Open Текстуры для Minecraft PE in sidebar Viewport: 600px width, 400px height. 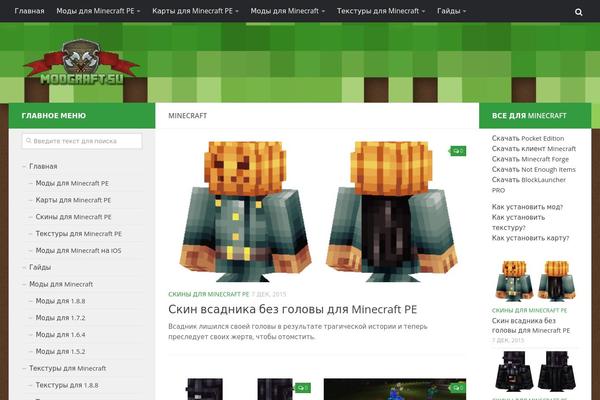(78, 233)
